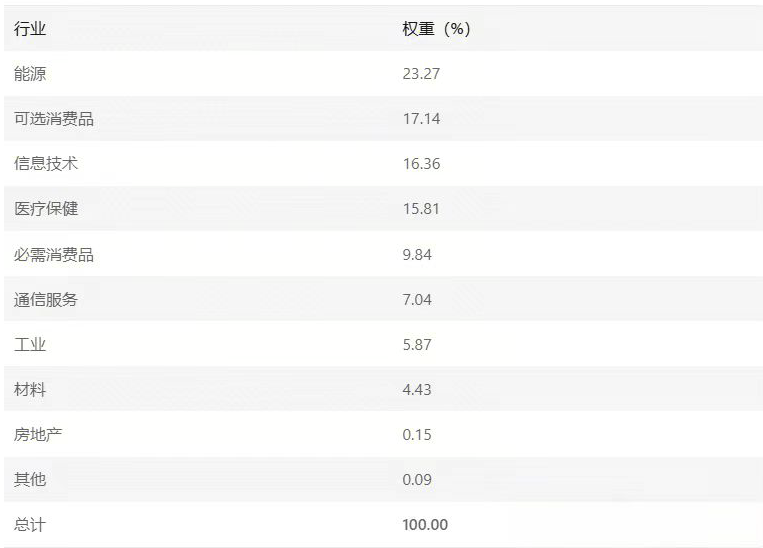Select the 15.81 weight value

[421, 209]
